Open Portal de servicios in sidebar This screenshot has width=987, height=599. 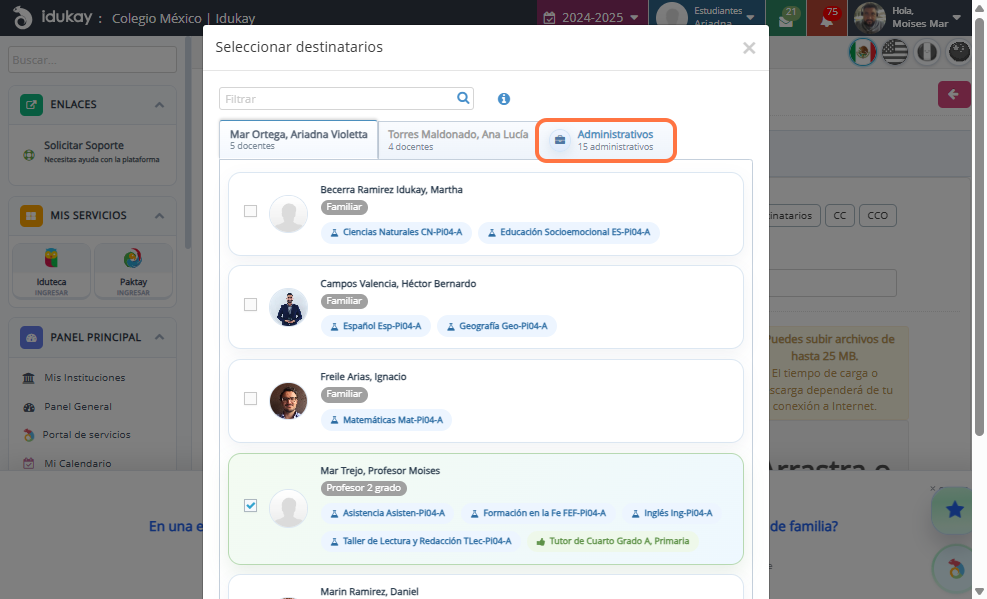[86, 434]
